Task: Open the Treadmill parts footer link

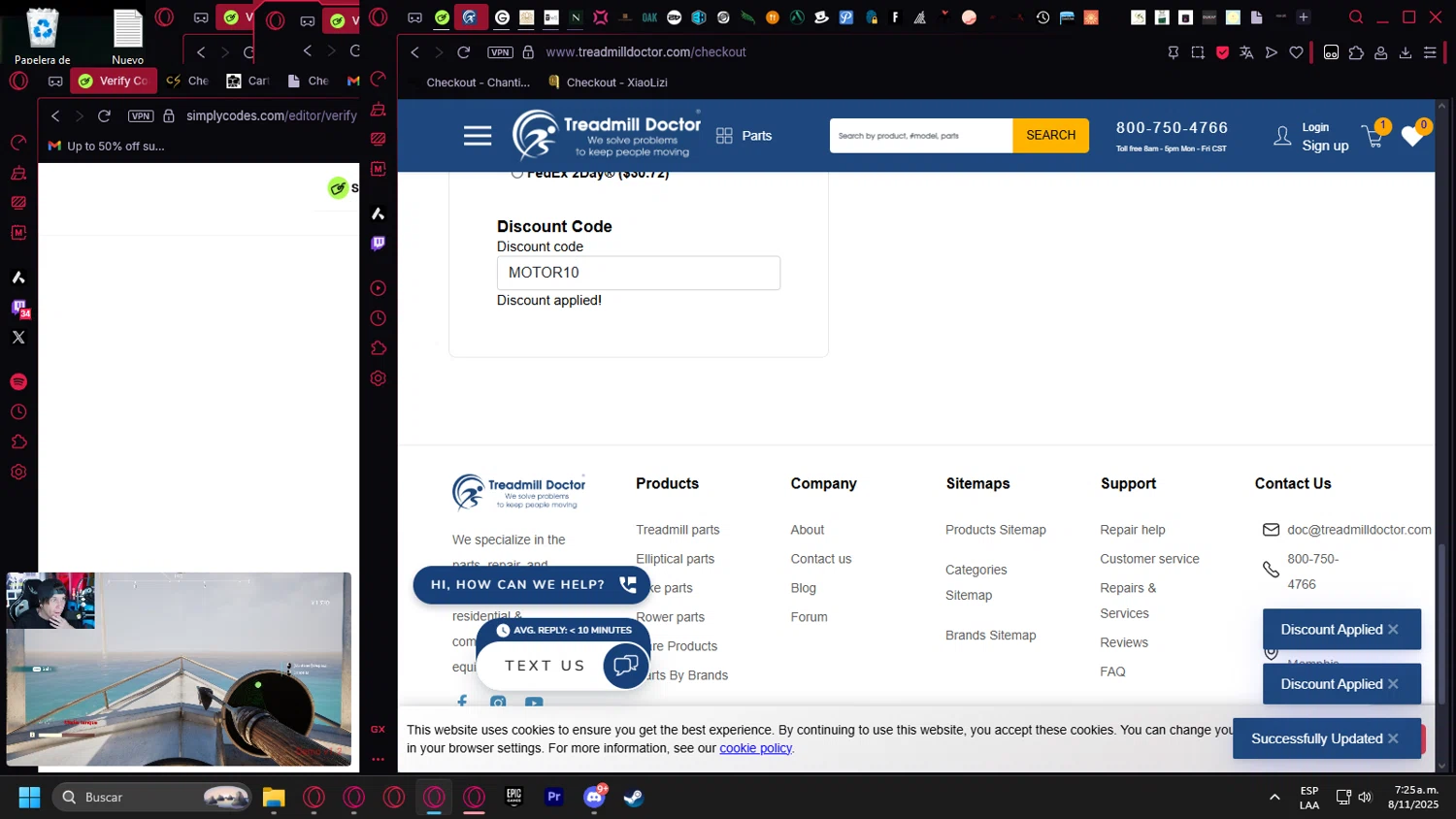Action: click(x=678, y=530)
